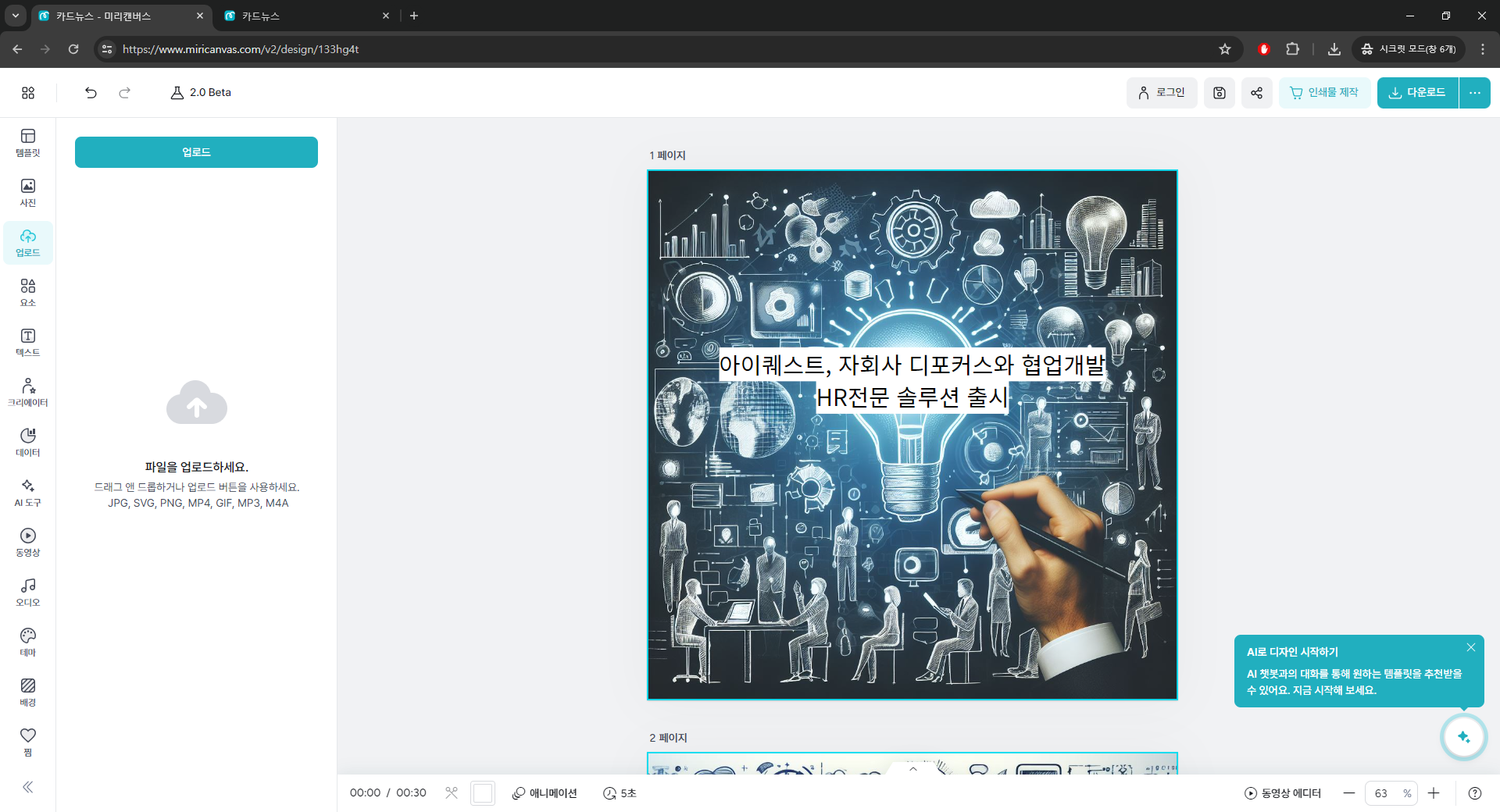1500x812 pixels.
Task: Open the Photos (사진) sidebar panel
Action: pyautogui.click(x=28, y=193)
